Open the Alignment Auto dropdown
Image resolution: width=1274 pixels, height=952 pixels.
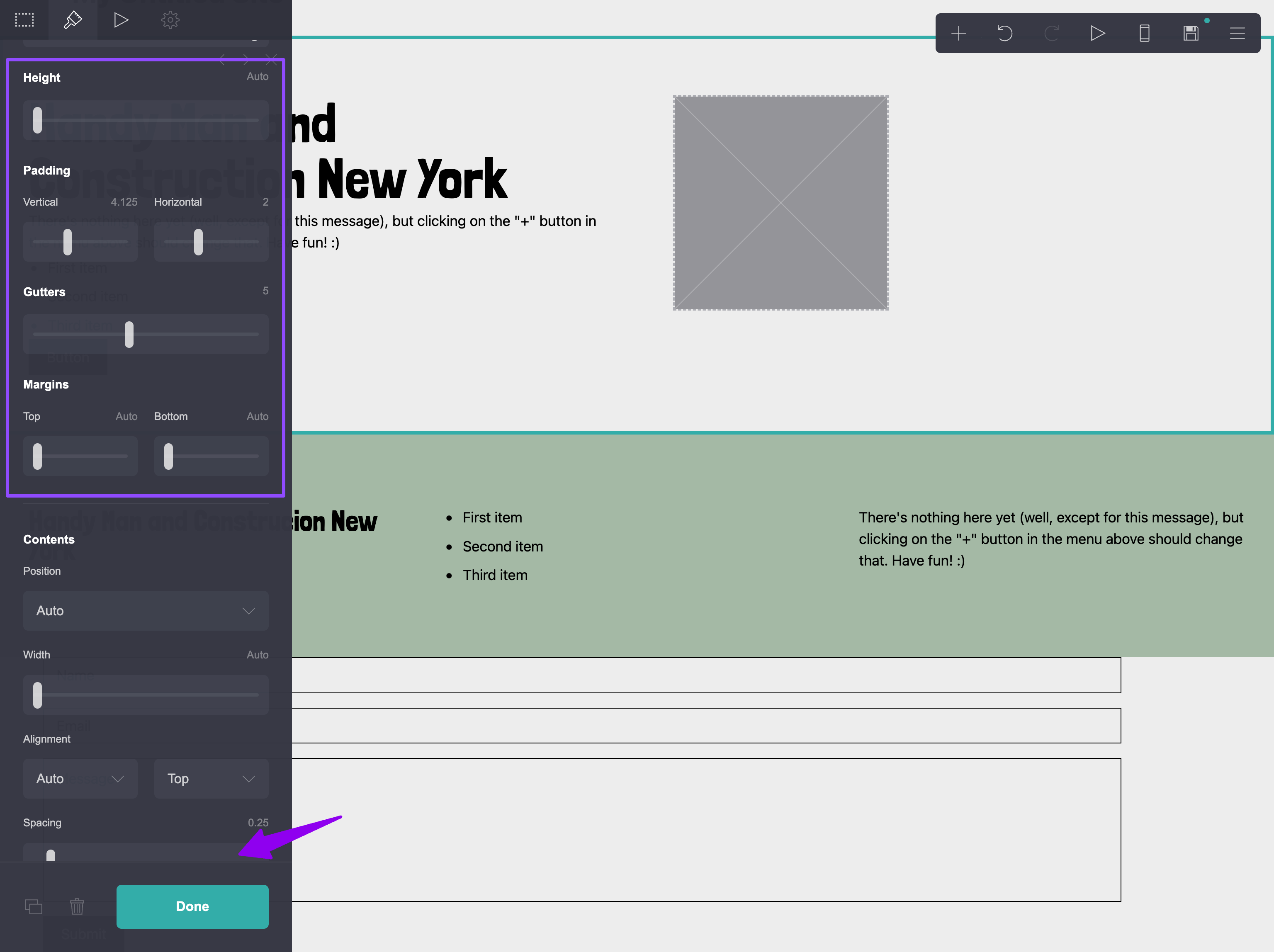(80, 779)
